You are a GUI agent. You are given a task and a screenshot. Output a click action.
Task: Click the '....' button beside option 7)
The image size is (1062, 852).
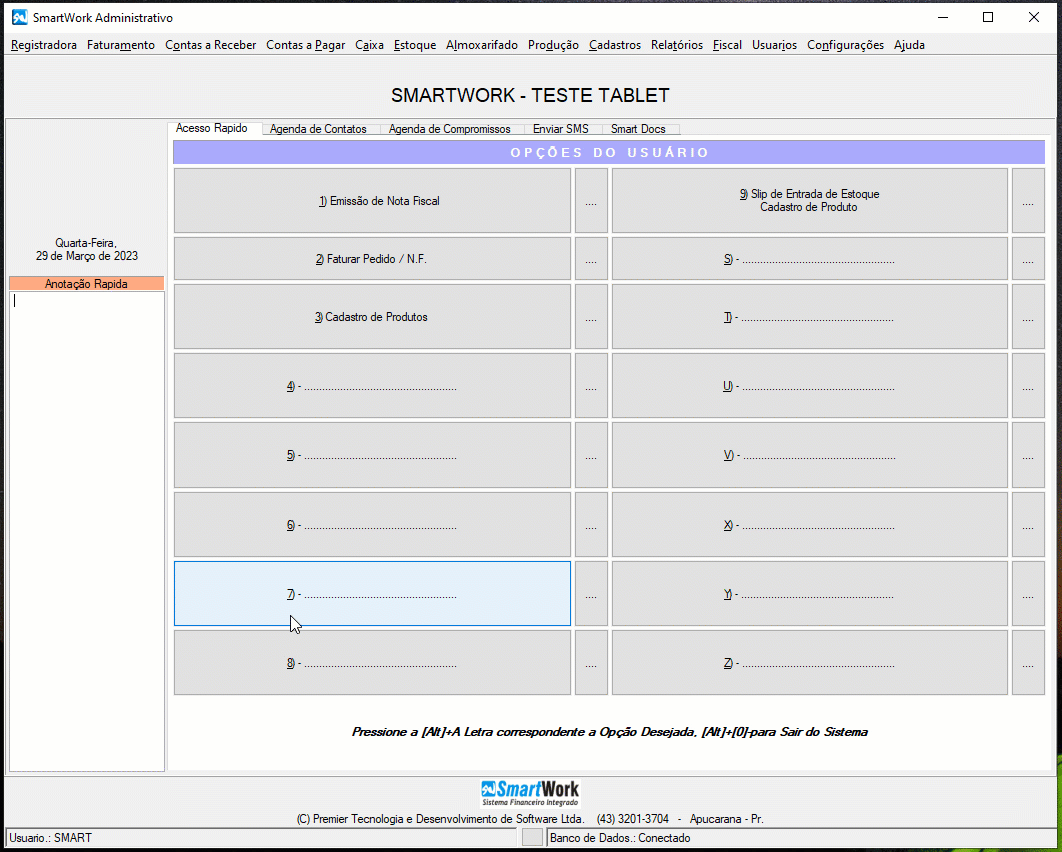pos(591,593)
